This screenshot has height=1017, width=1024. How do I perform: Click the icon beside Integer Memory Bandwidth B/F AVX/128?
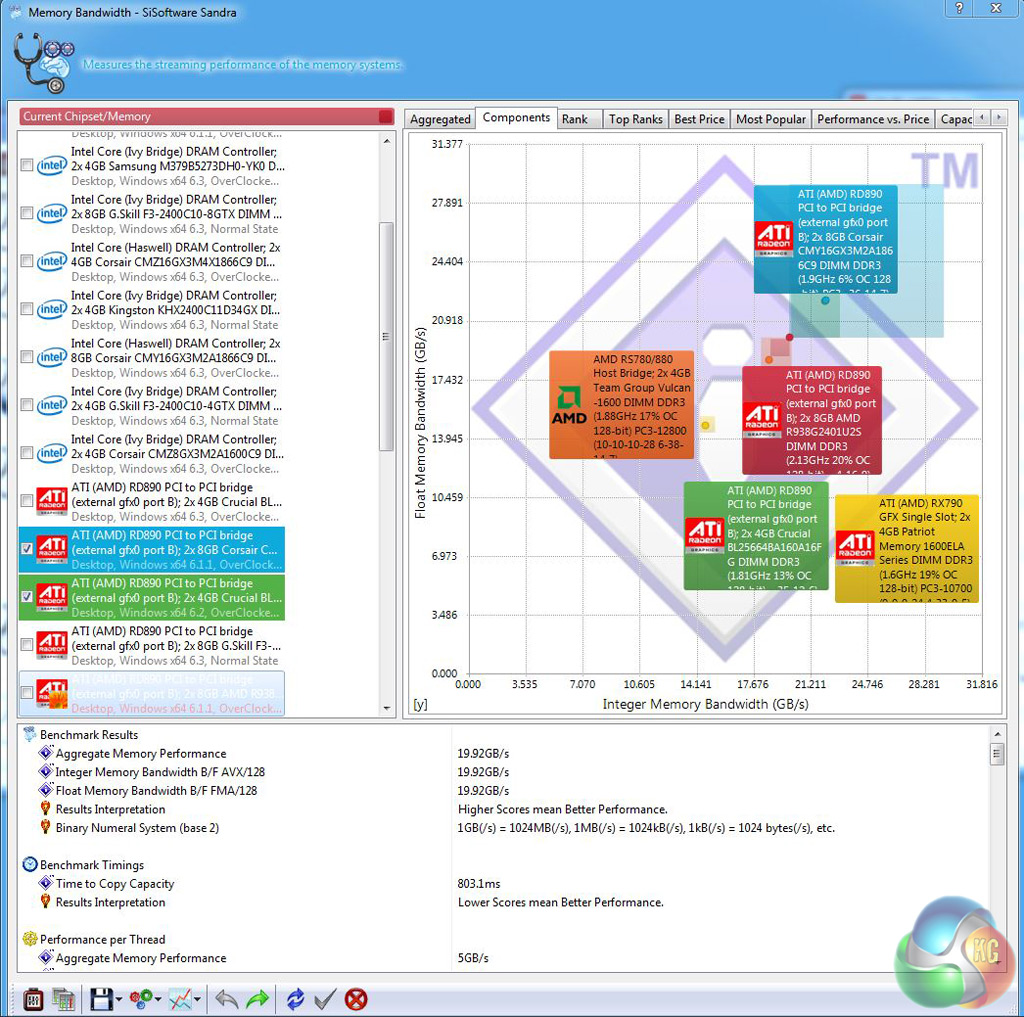click(x=46, y=771)
